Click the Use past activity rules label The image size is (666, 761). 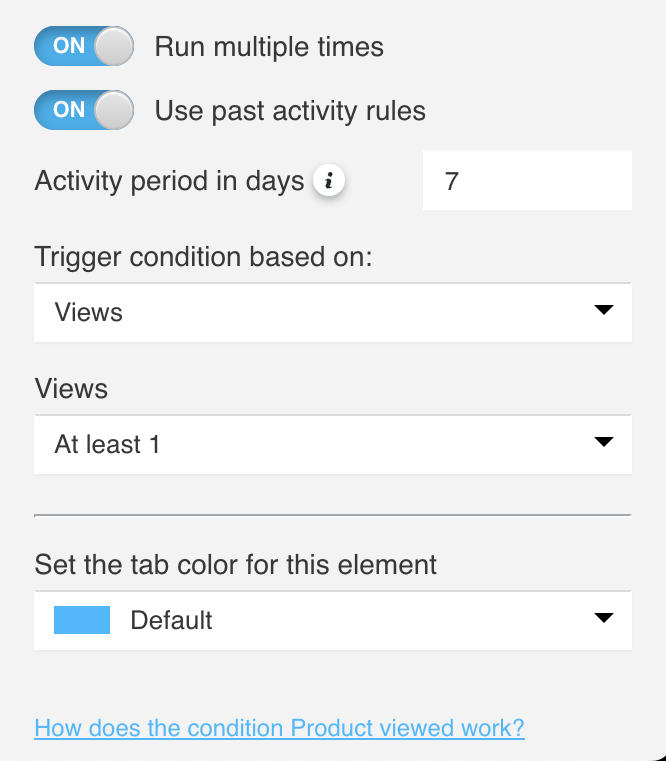click(290, 110)
